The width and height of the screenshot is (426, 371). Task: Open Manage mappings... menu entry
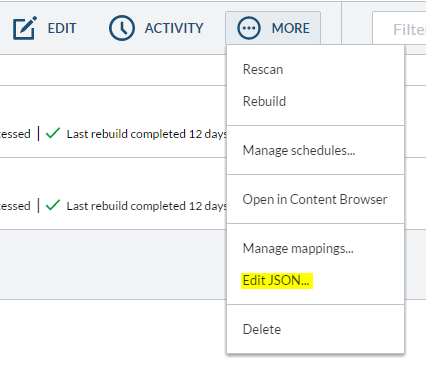298,248
